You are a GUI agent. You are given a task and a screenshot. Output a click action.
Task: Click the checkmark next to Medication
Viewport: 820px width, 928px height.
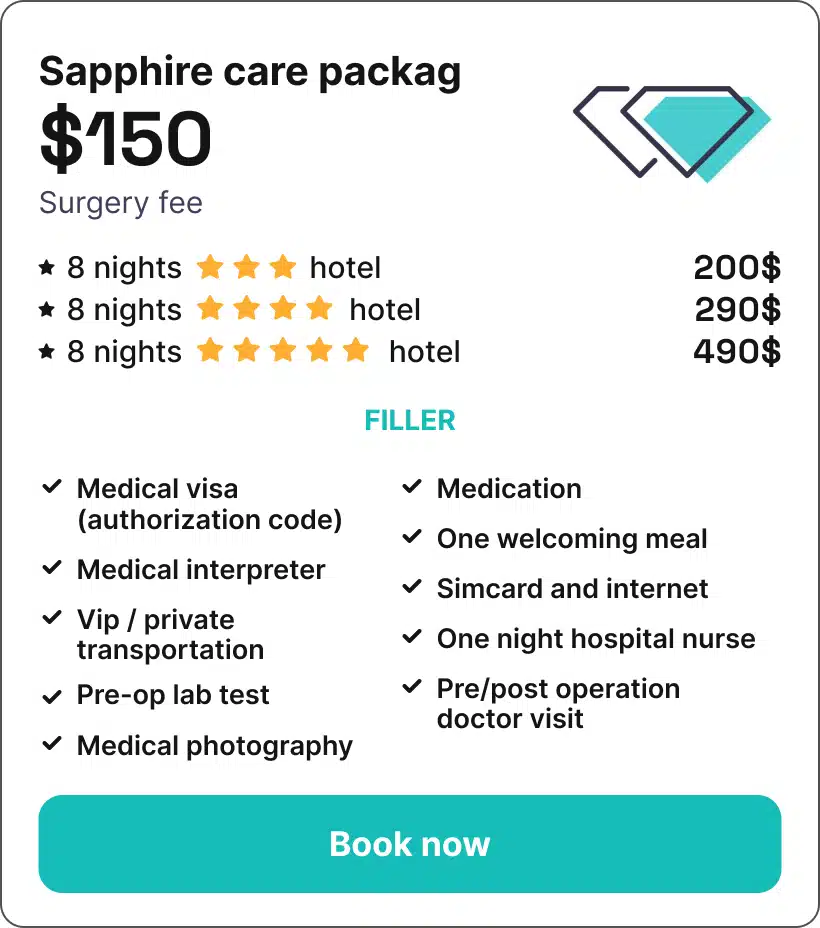pos(412,487)
